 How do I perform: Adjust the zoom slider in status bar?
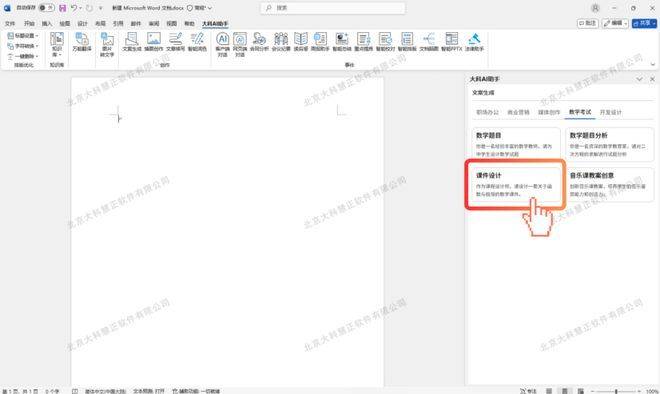click(x=616, y=391)
